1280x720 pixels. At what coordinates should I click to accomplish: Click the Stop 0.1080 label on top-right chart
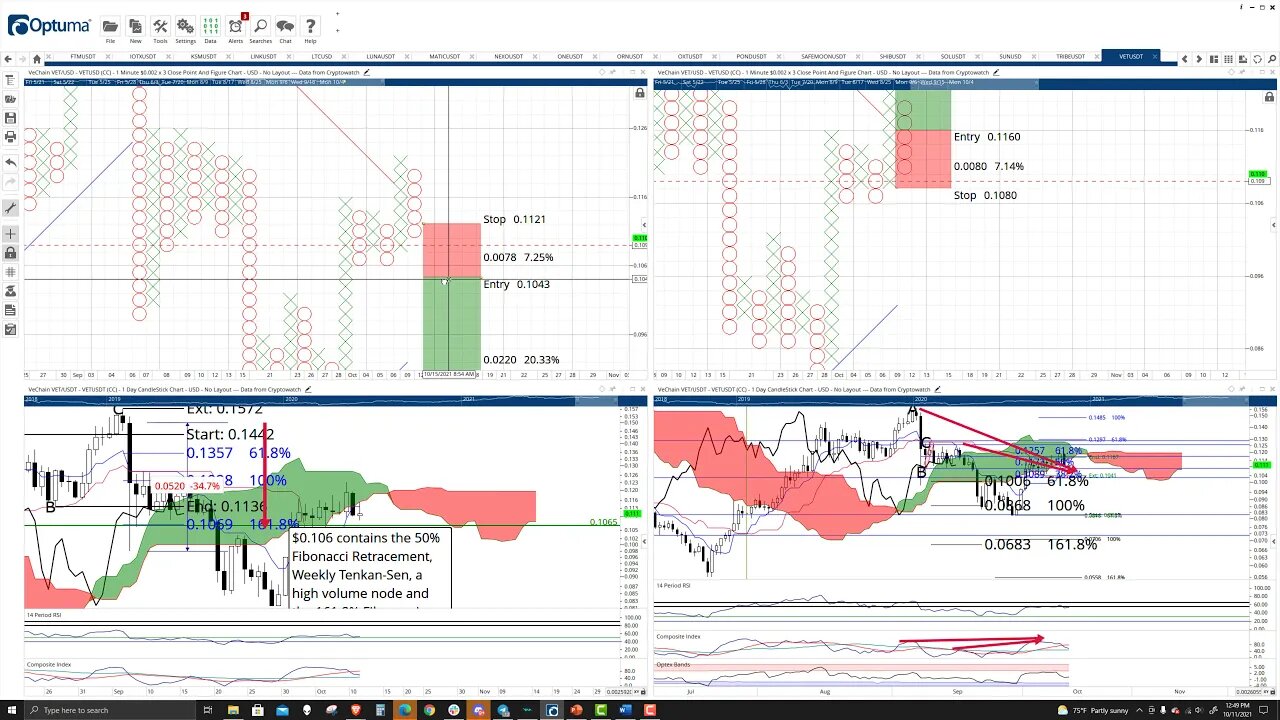point(985,195)
